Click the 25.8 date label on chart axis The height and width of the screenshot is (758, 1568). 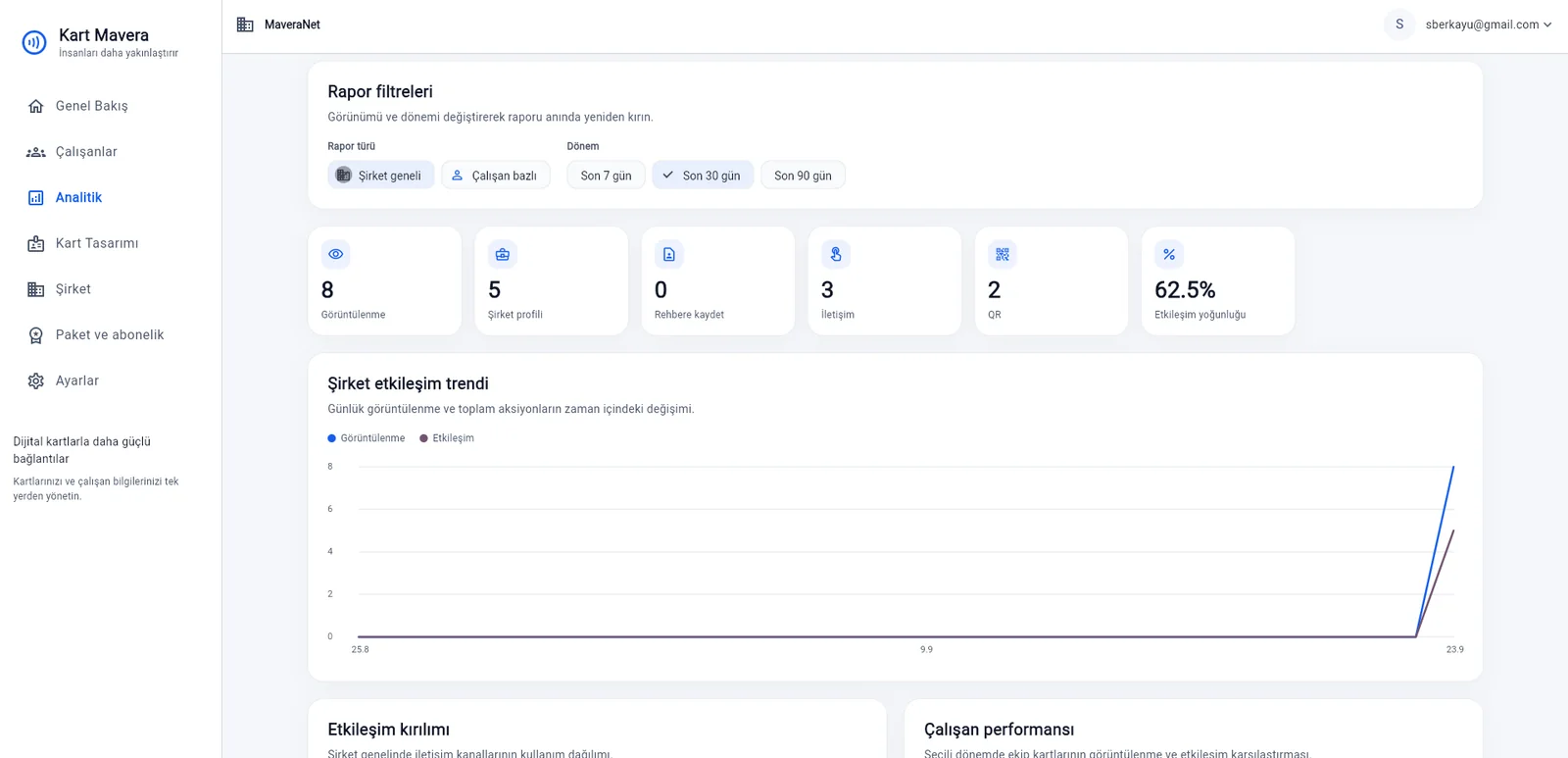[x=361, y=649]
